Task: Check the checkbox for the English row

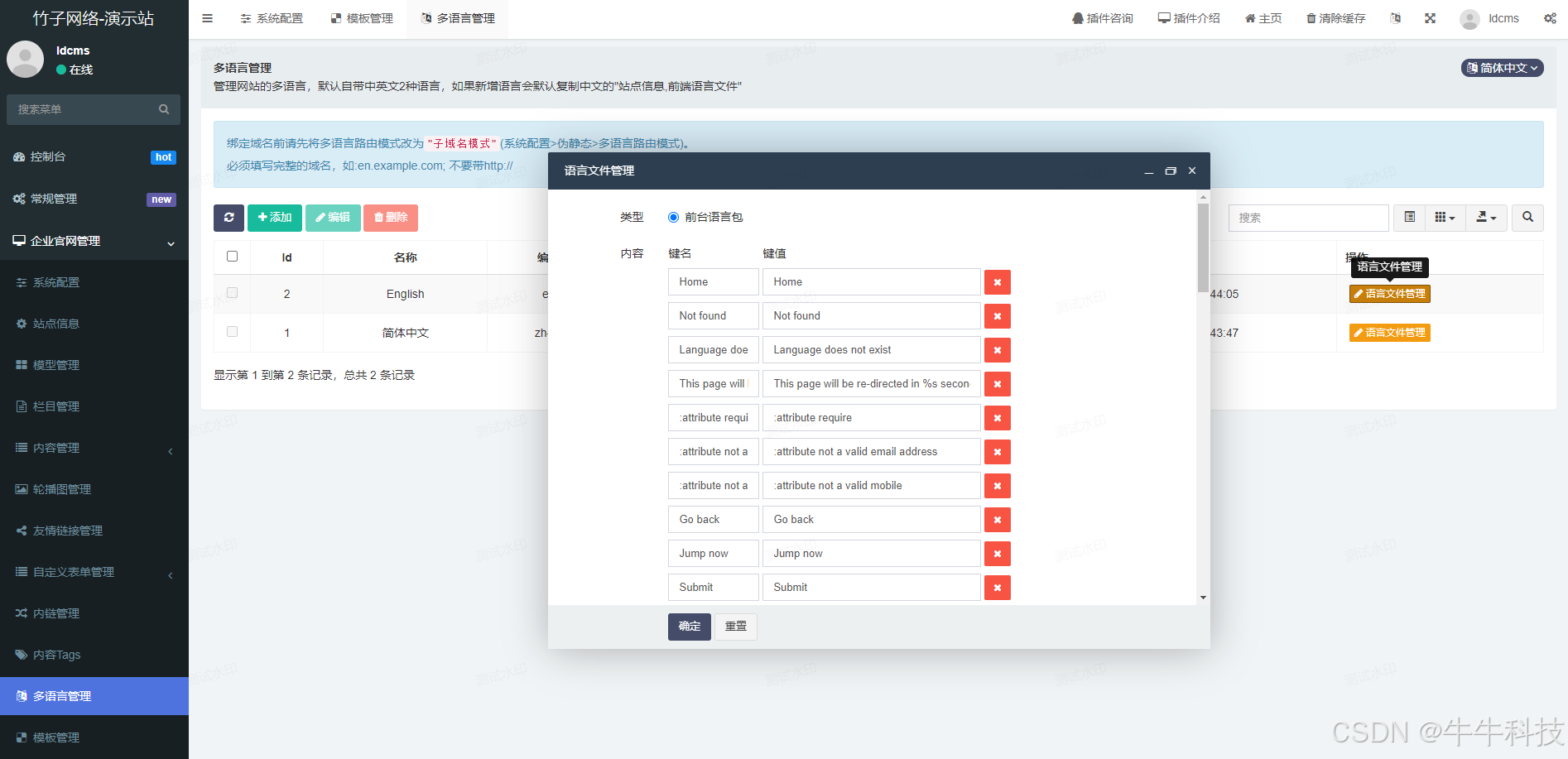Action: (232, 293)
